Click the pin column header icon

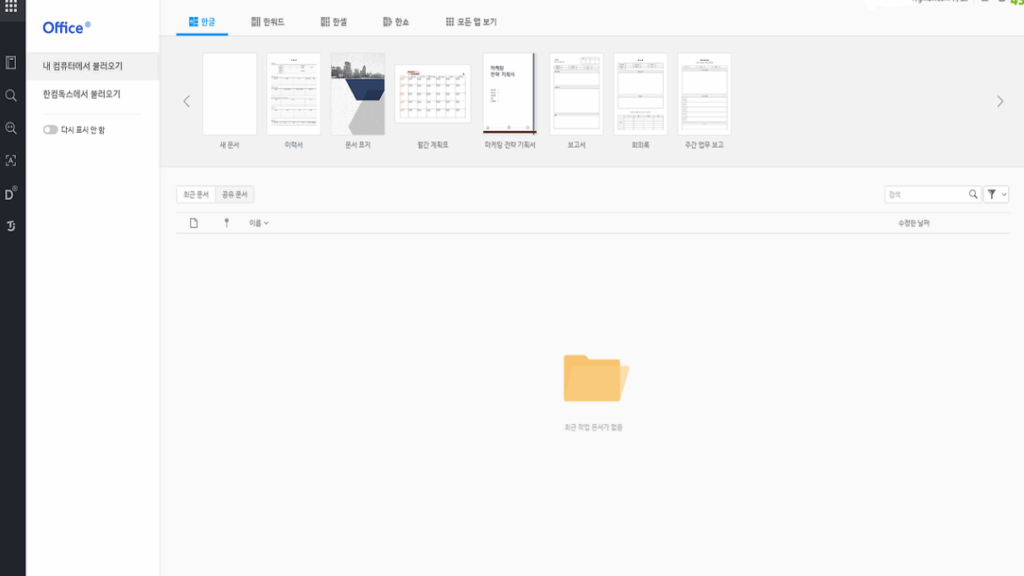[x=227, y=223]
